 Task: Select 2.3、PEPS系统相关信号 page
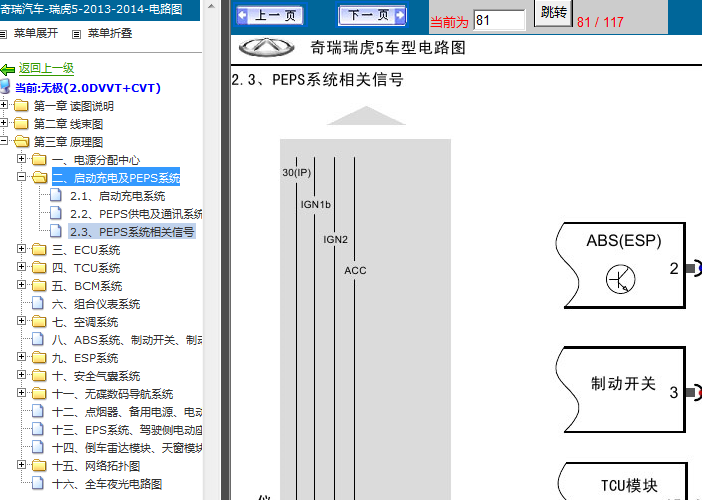point(132,232)
